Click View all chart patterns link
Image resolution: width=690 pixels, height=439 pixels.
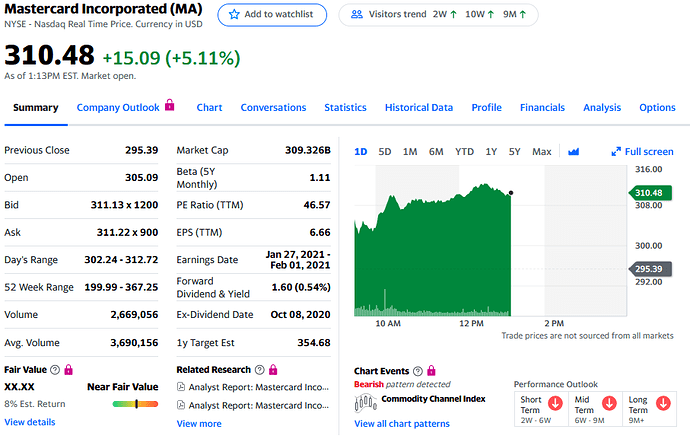(402, 424)
